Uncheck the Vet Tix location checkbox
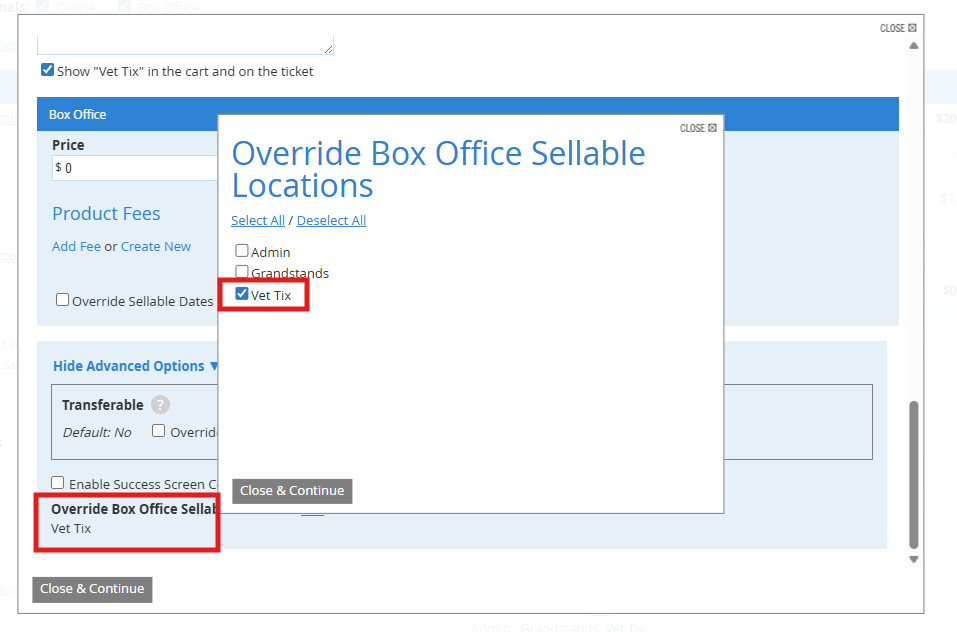This screenshot has width=957, height=632. click(242, 294)
